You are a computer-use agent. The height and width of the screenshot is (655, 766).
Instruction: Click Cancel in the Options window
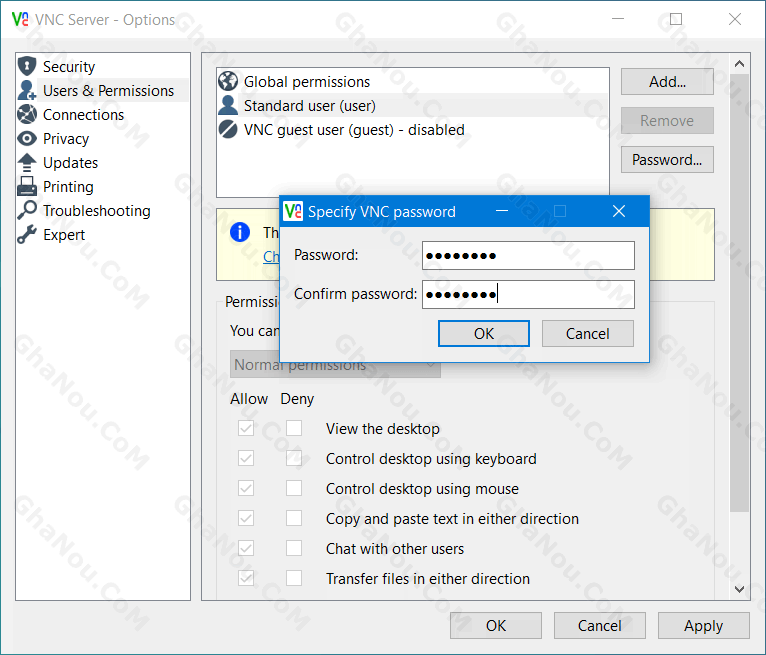[600, 626]
